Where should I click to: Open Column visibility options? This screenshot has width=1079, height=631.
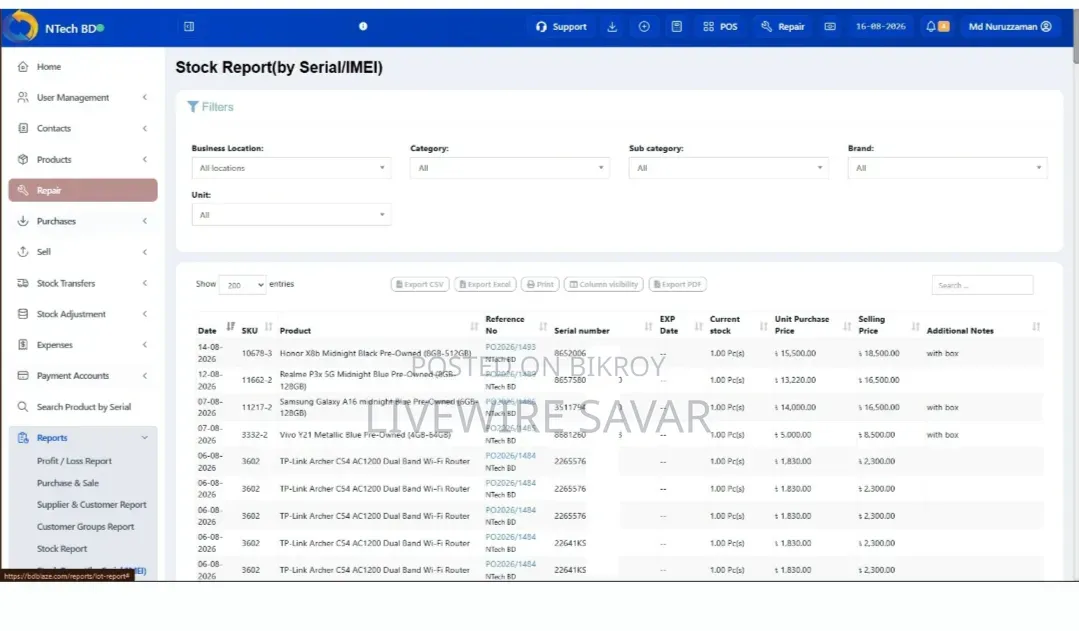[604, 284]
